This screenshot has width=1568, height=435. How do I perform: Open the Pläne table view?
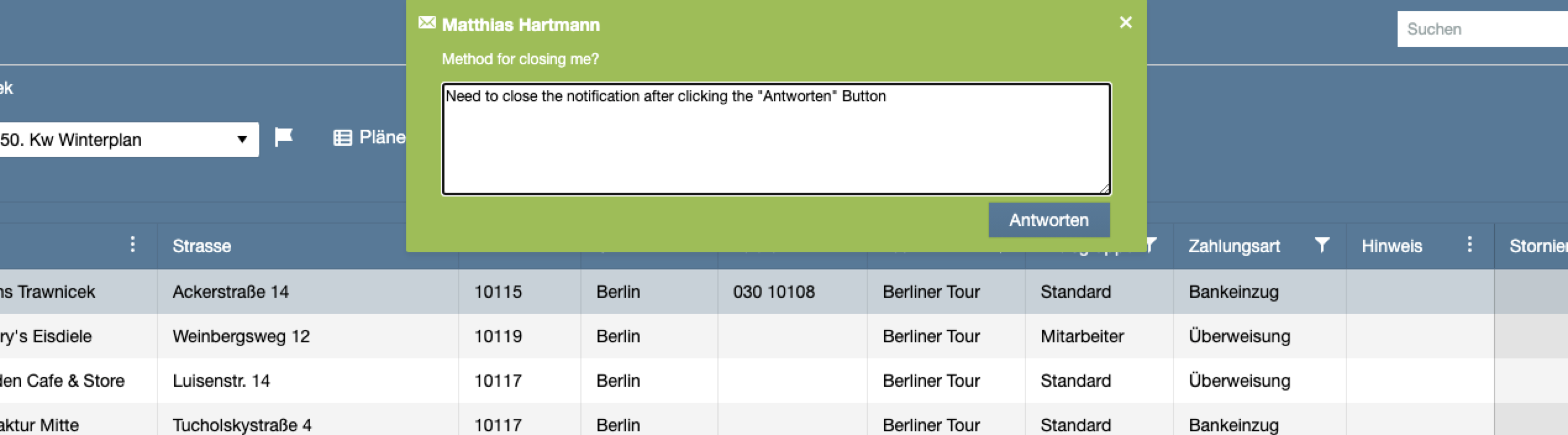click(369, 137)
